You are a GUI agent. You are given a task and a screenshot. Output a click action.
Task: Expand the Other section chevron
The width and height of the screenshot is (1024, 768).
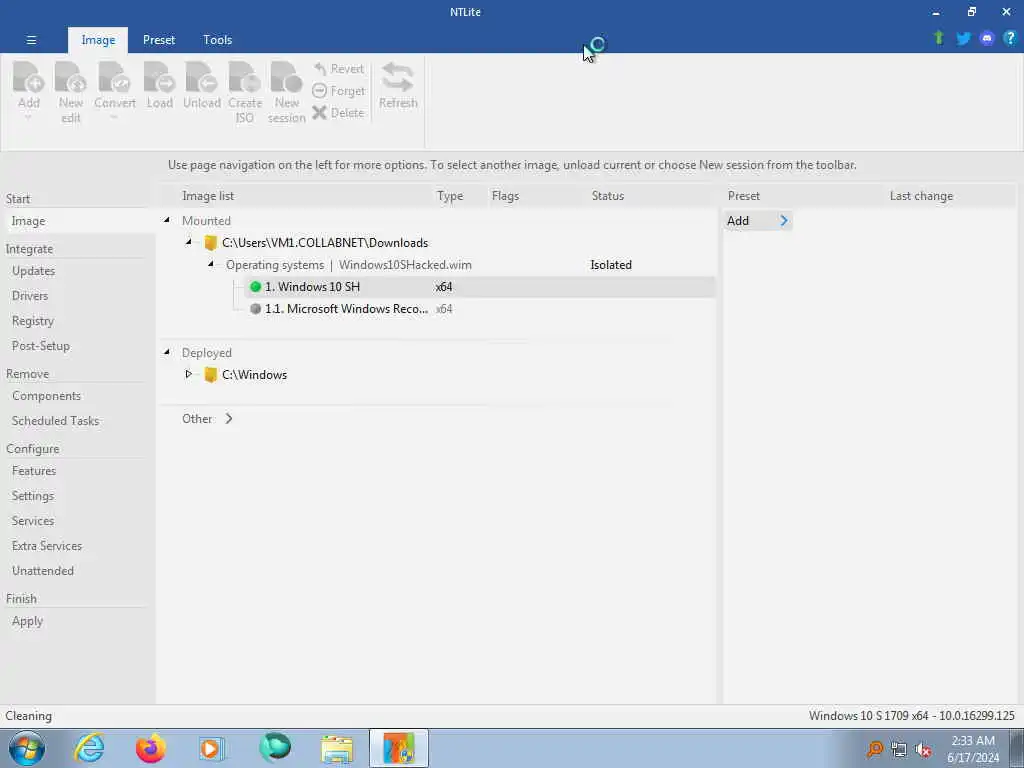coord(229,419)
